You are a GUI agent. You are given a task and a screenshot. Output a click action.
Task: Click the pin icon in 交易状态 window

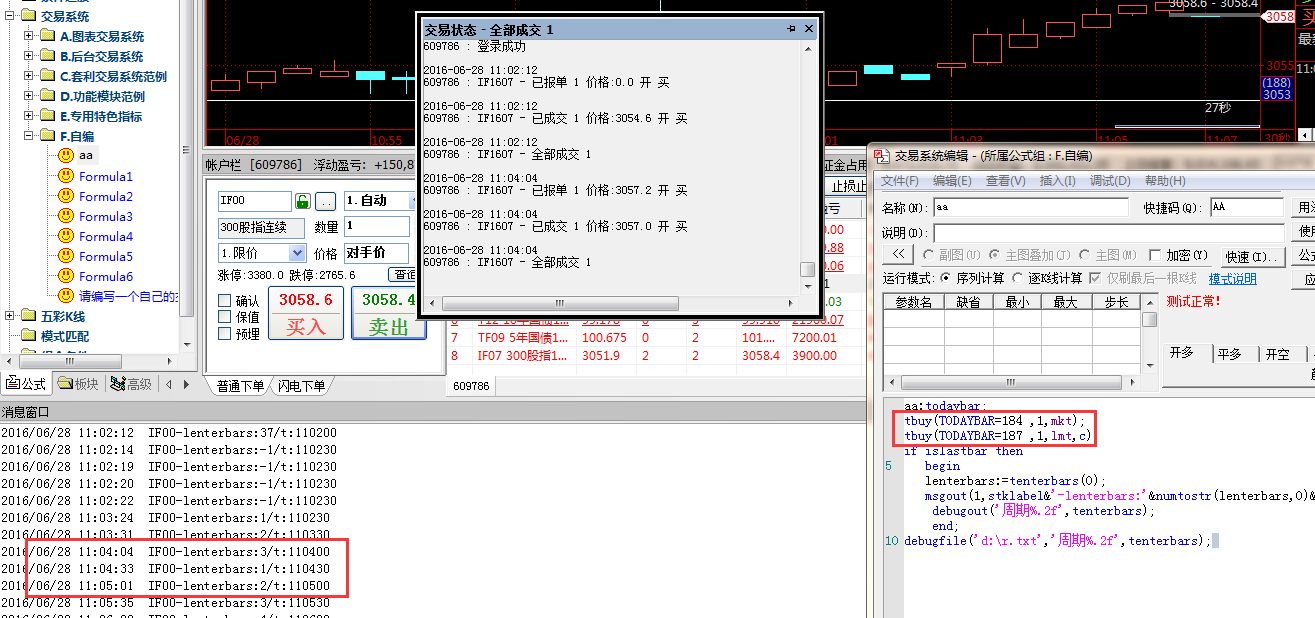(x=791, y=30)
